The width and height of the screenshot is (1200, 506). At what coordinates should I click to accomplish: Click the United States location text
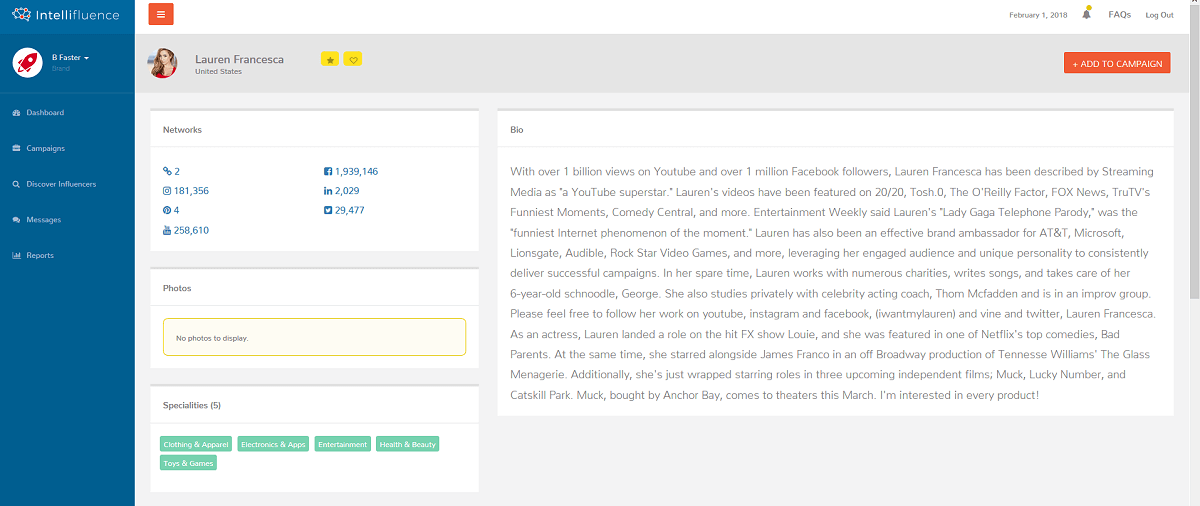[x=218, y=72]
